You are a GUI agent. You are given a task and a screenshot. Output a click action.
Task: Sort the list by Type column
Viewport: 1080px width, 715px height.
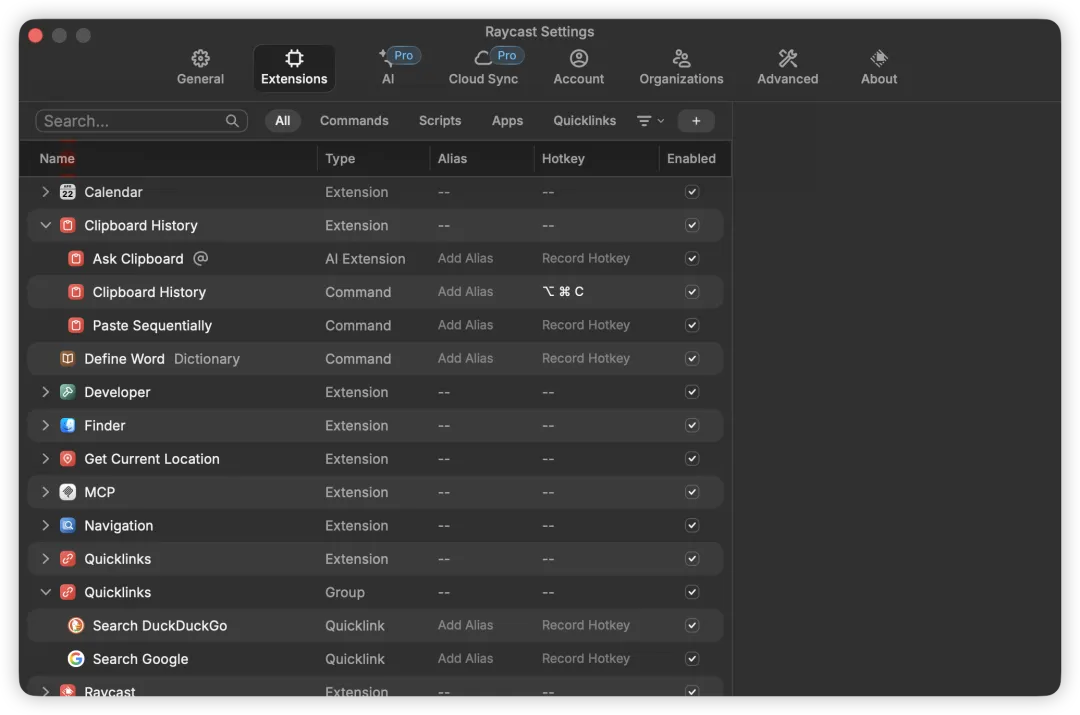pyautogui.click(x=340, y=158)
